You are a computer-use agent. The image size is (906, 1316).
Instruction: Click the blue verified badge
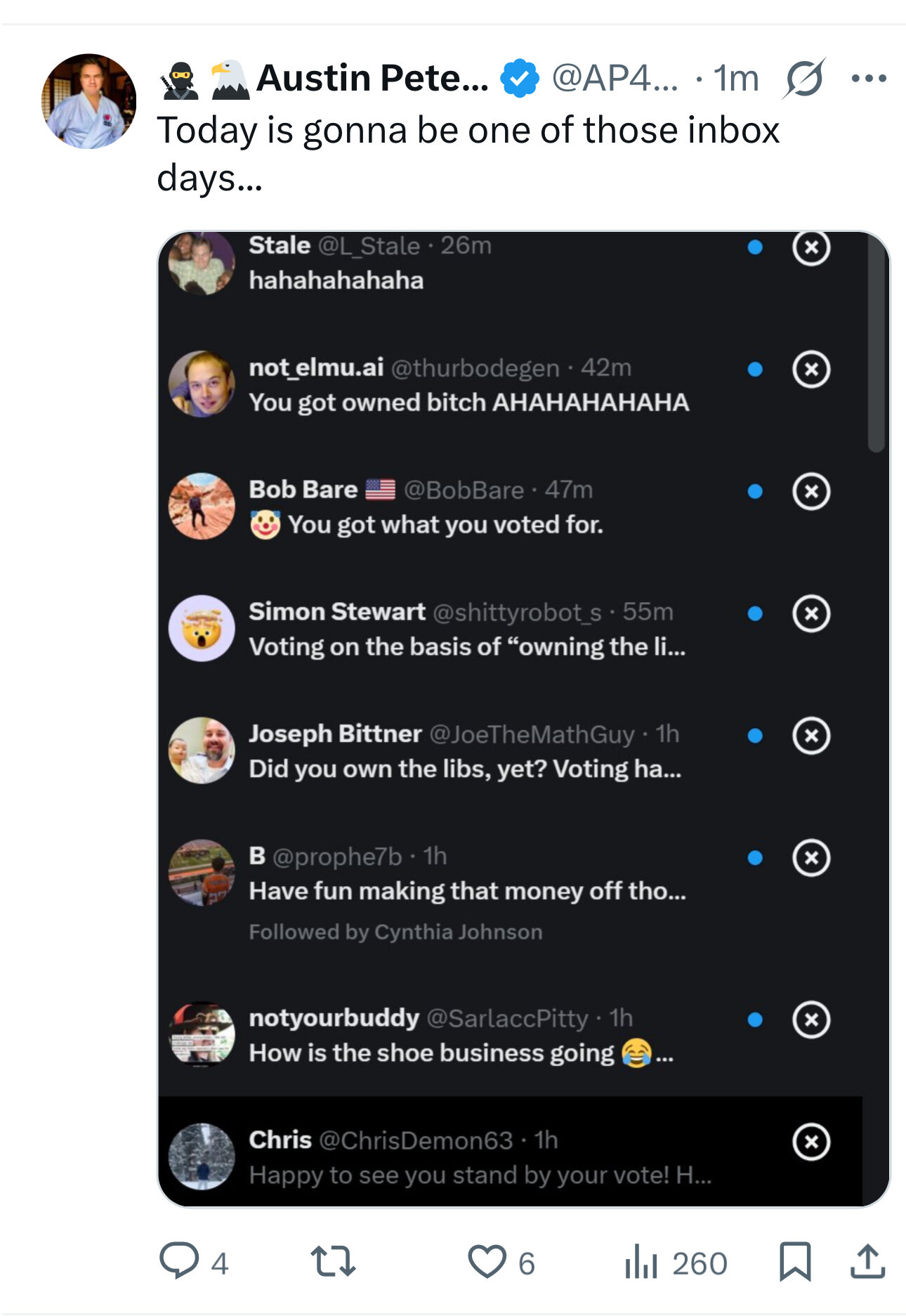pos(520,78)
